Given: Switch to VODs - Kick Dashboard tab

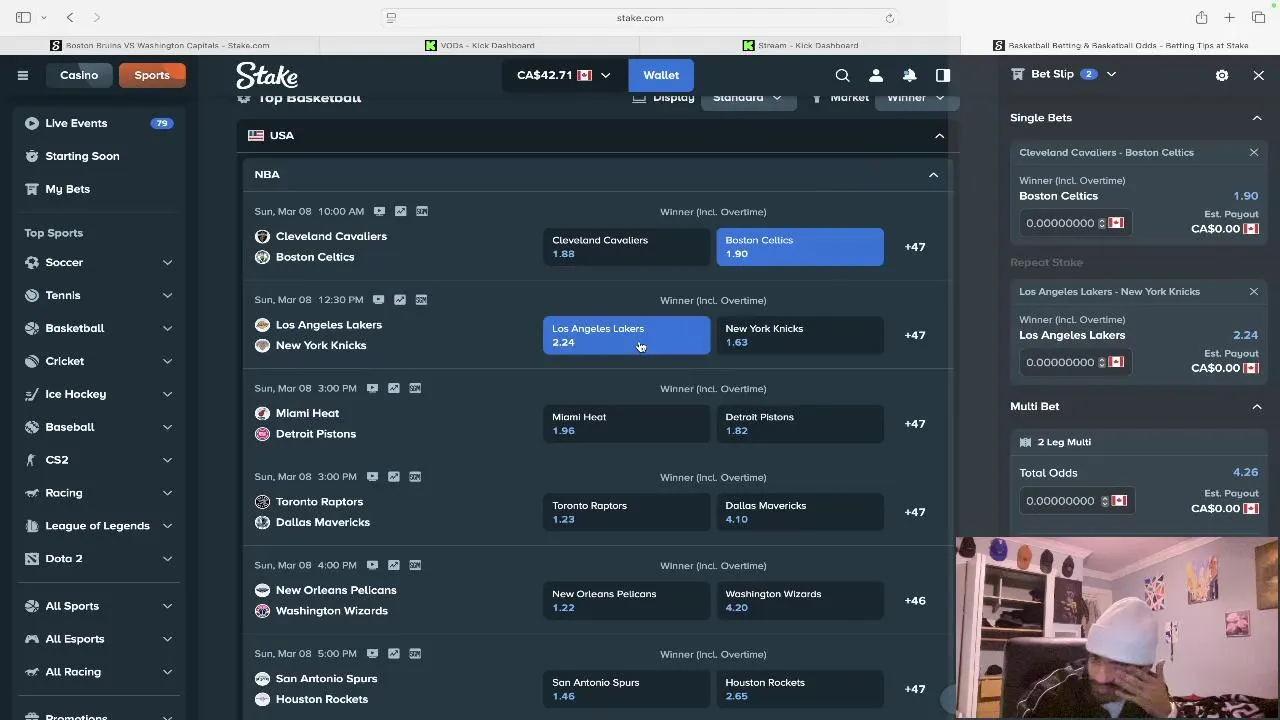Looking at the screenshot, I should tap(480, 45).
